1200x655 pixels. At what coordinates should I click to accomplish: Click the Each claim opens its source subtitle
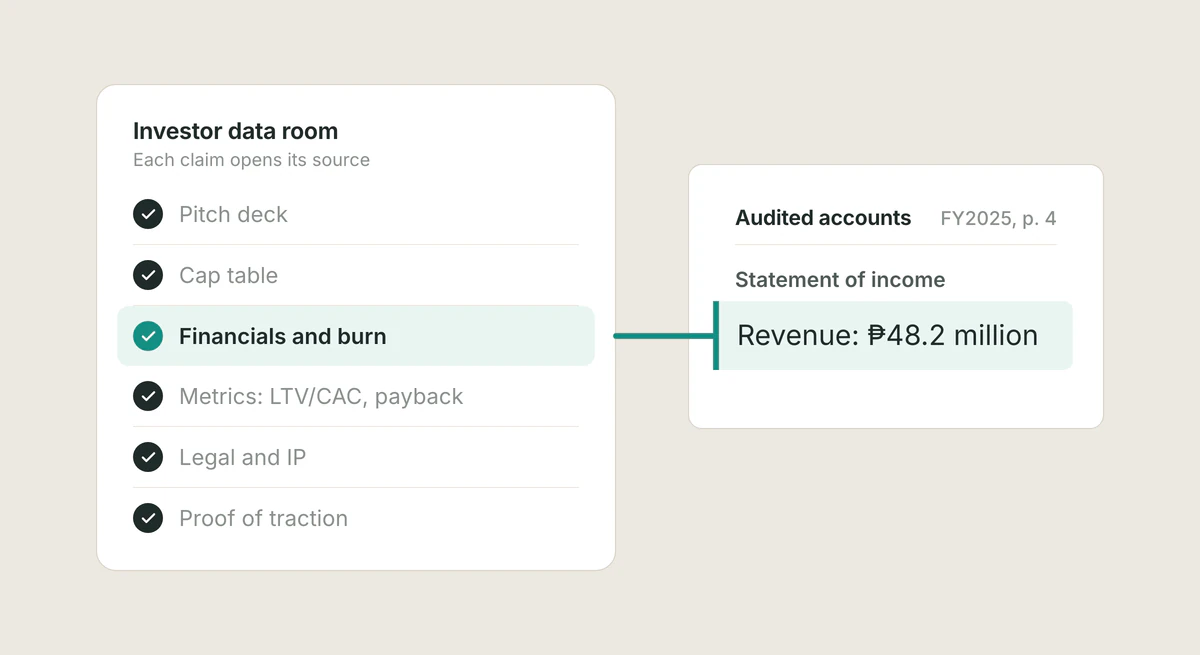pyautogui.click(x=251, y=160)
